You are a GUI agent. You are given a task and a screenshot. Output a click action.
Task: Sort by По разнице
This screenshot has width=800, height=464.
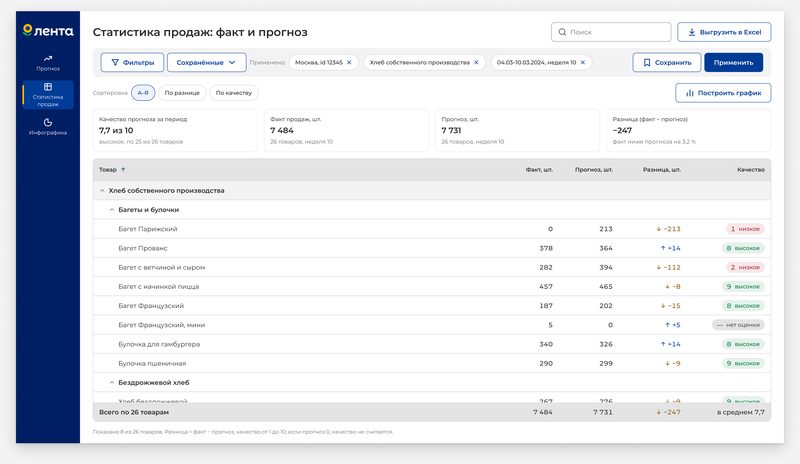(182, 93)
